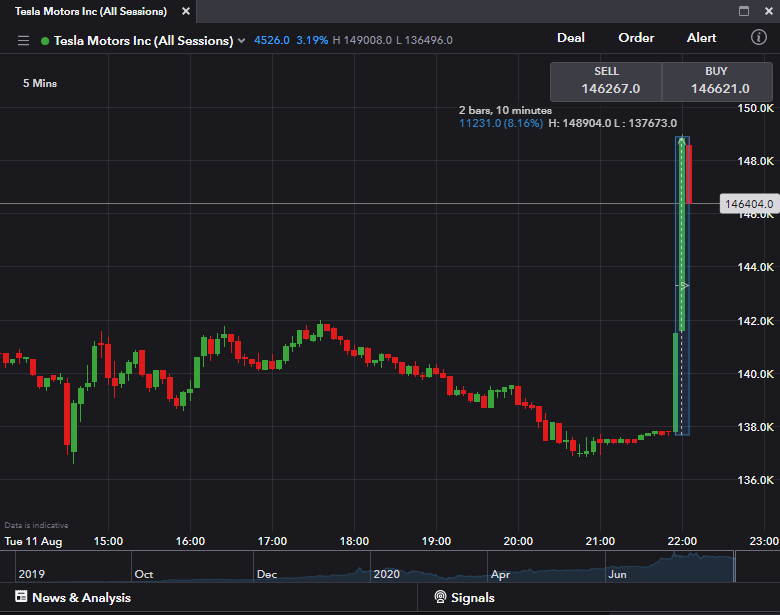Open the News & Analysis panel
The width and height of the screenshot is (780, 615).
73,598
